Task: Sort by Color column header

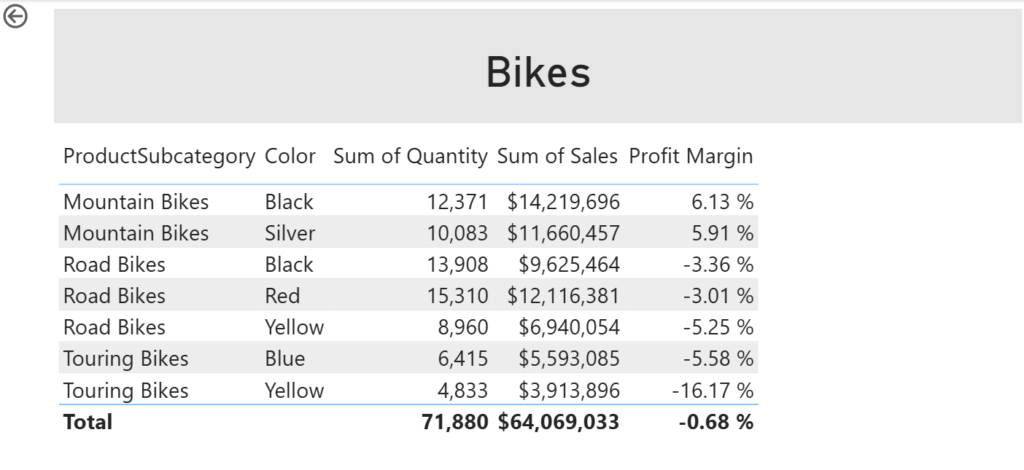Action: click(x=290, y=157)
